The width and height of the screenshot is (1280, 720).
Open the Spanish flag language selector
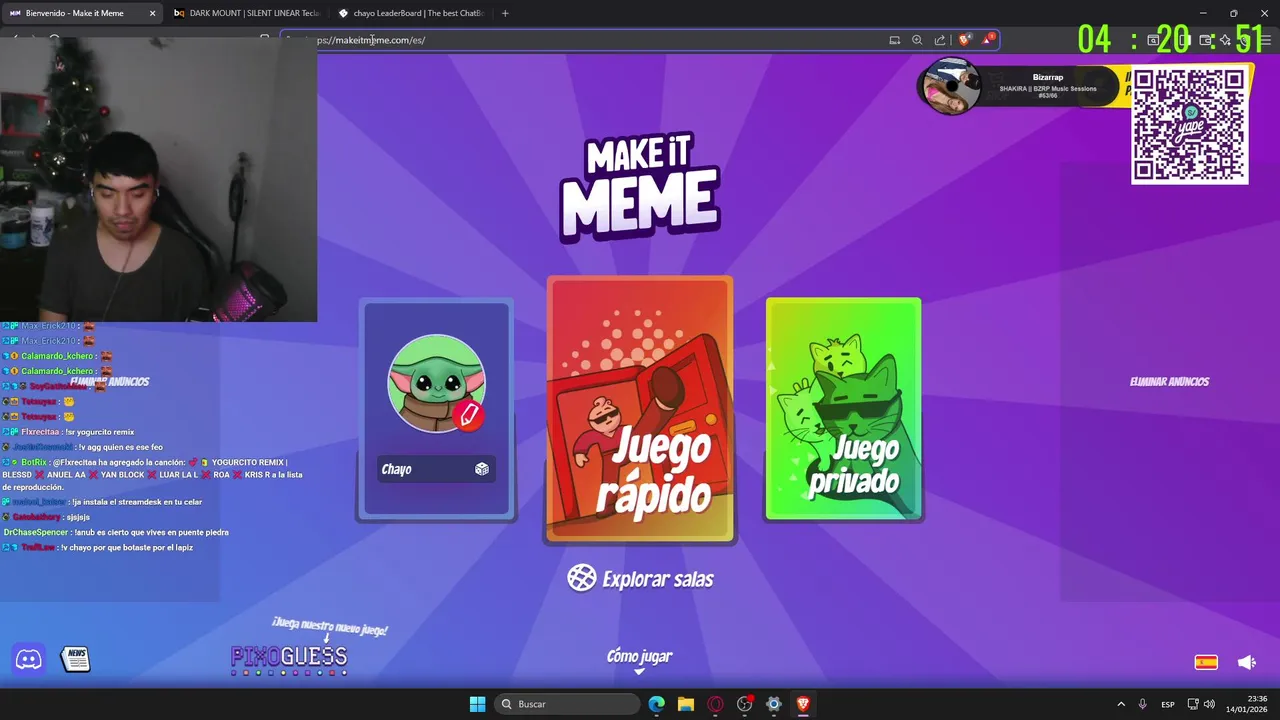1206,662
